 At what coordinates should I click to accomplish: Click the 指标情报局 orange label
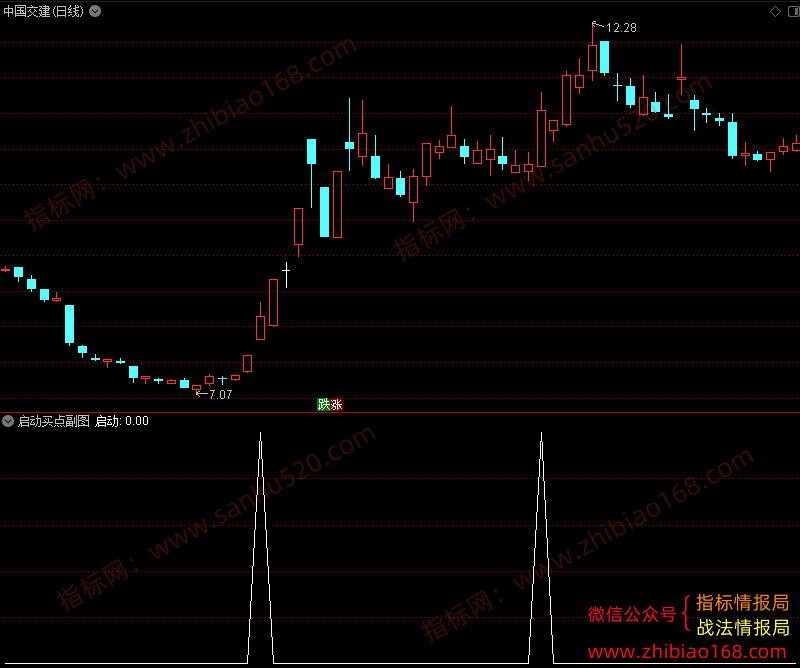coord(742,603)
